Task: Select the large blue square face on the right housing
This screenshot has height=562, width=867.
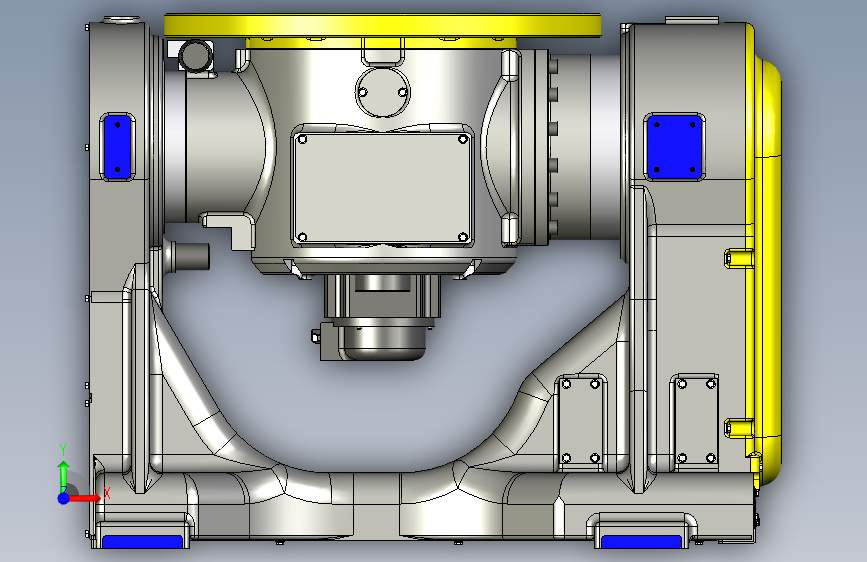Action: pos(674,147)
